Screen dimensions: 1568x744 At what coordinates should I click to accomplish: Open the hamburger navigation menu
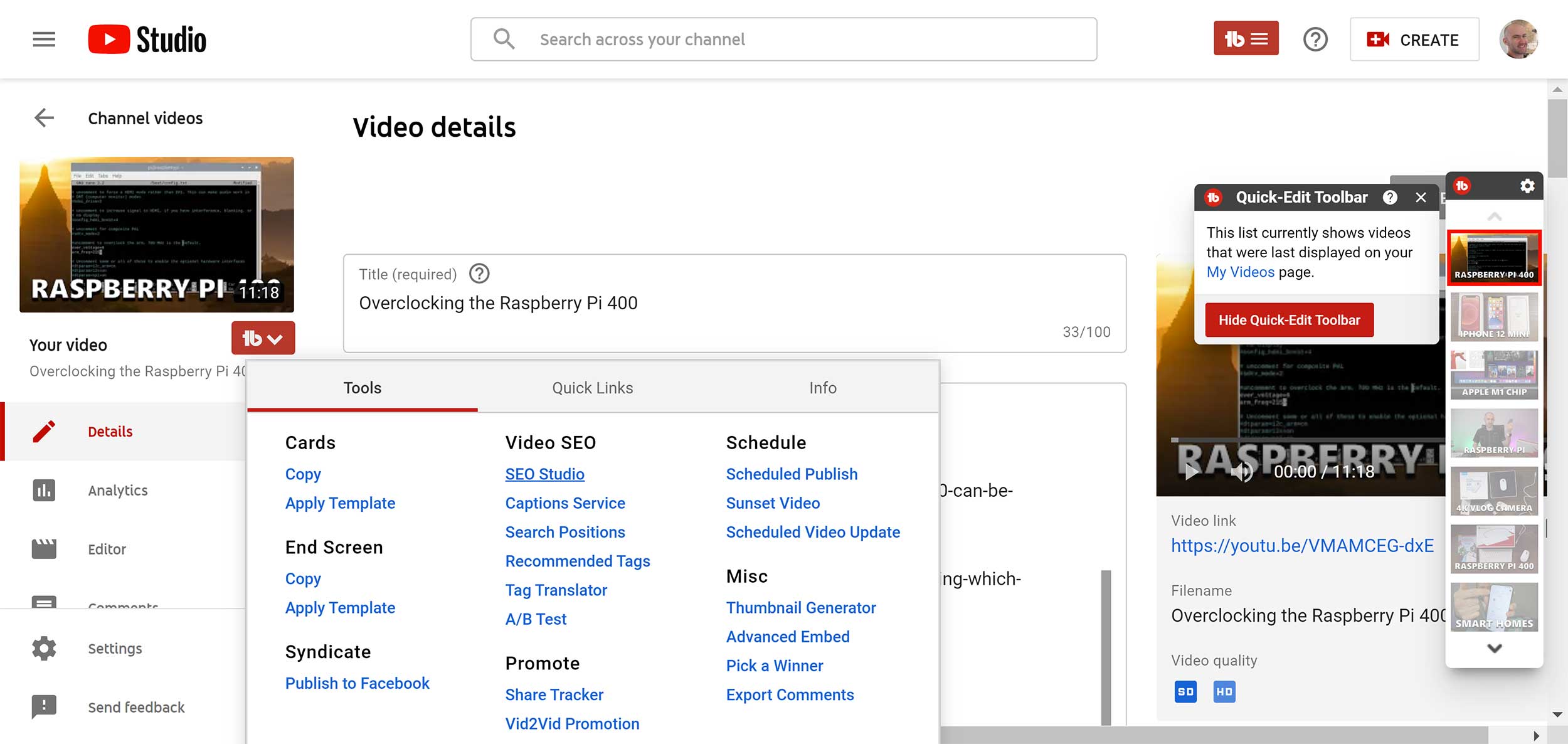click(x=44, y=40)
